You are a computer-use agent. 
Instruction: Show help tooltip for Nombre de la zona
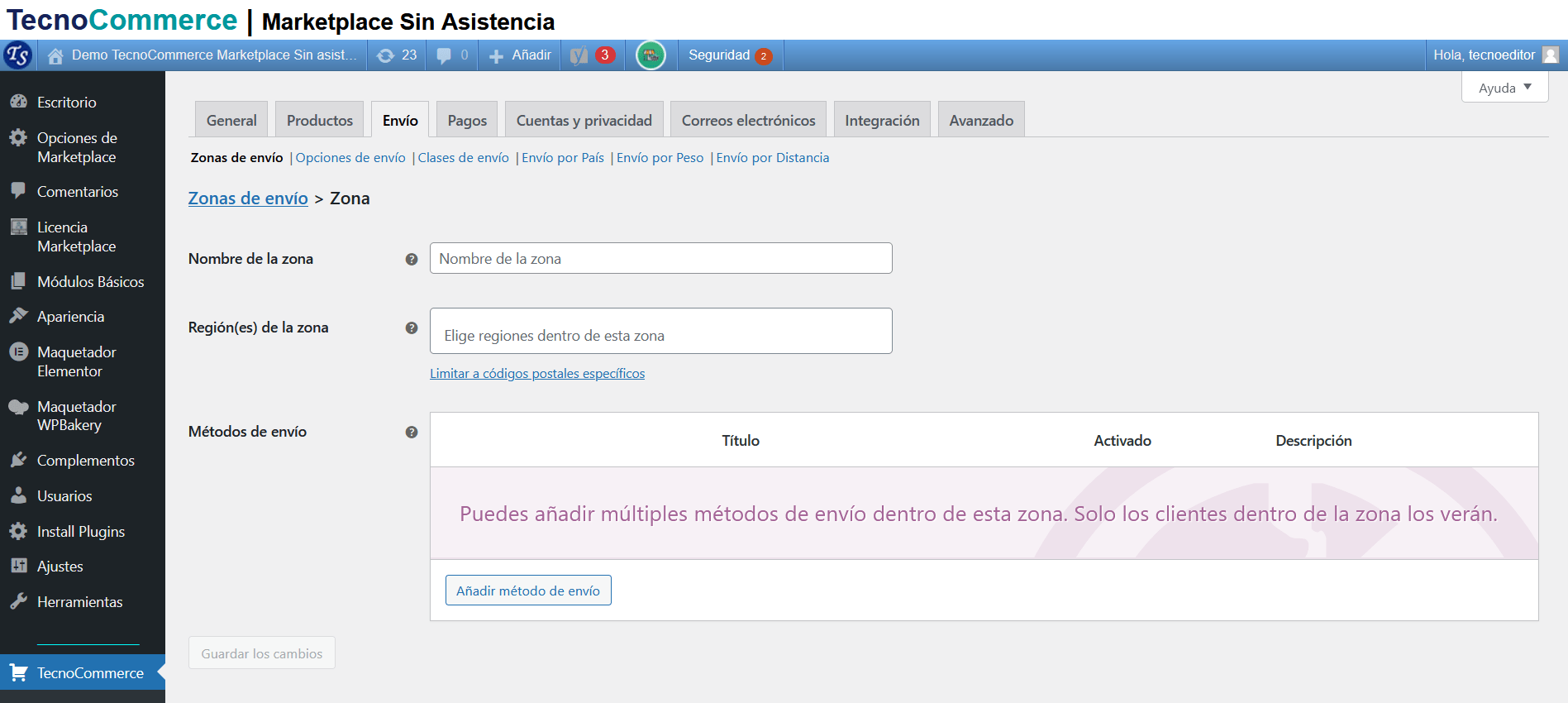[x=412, y=259]
